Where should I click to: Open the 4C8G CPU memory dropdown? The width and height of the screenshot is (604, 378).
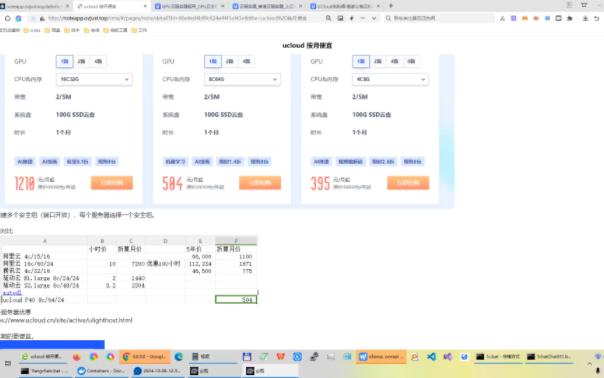tap(390, 79)
